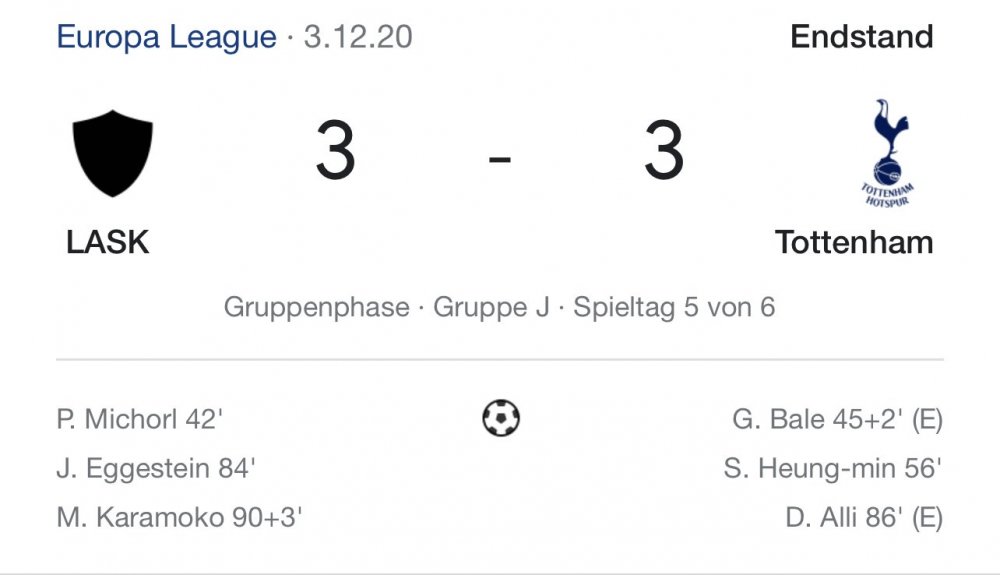The height and width of the screenshot is (575, 1000).
Task: Select the Tottenham team name
Action: pyautogui.click(x=854, y=242)
